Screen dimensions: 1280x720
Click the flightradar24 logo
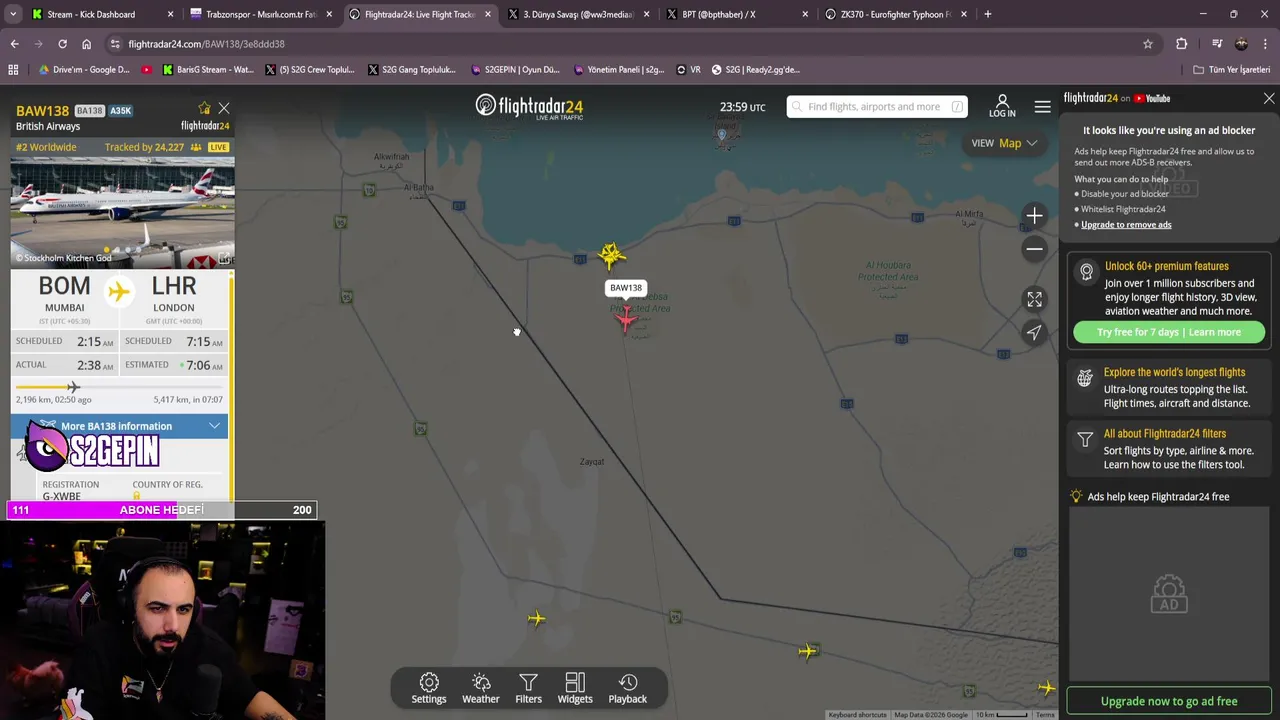pos(529,107)
